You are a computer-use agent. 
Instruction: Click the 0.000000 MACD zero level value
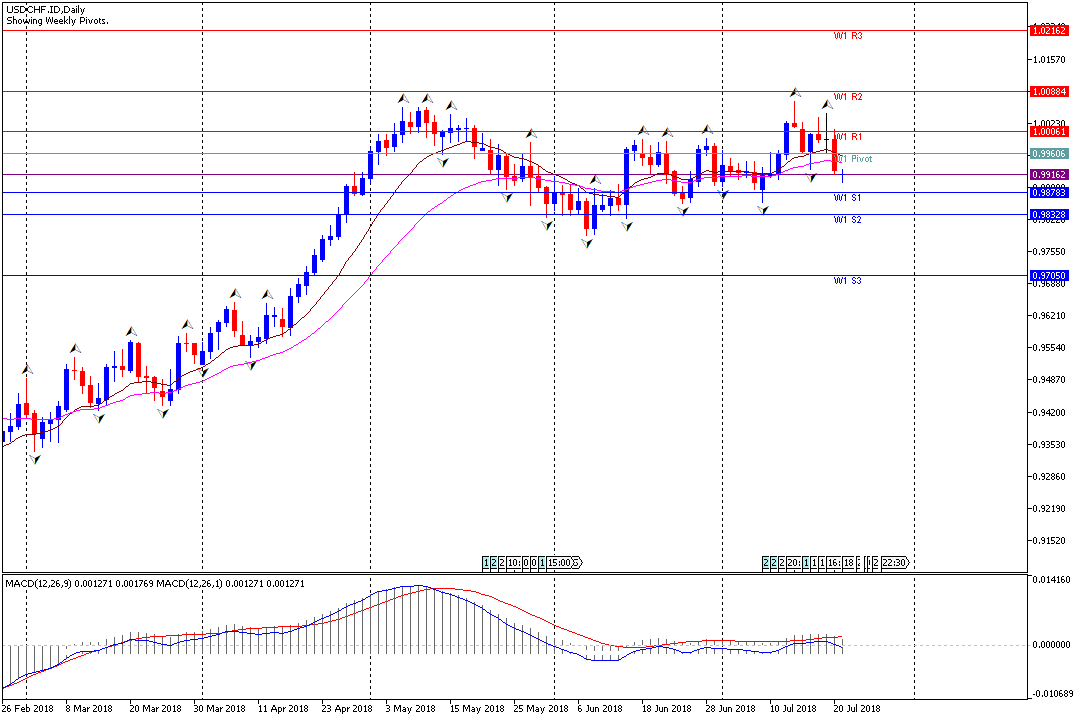click(x=1051, y=646)
